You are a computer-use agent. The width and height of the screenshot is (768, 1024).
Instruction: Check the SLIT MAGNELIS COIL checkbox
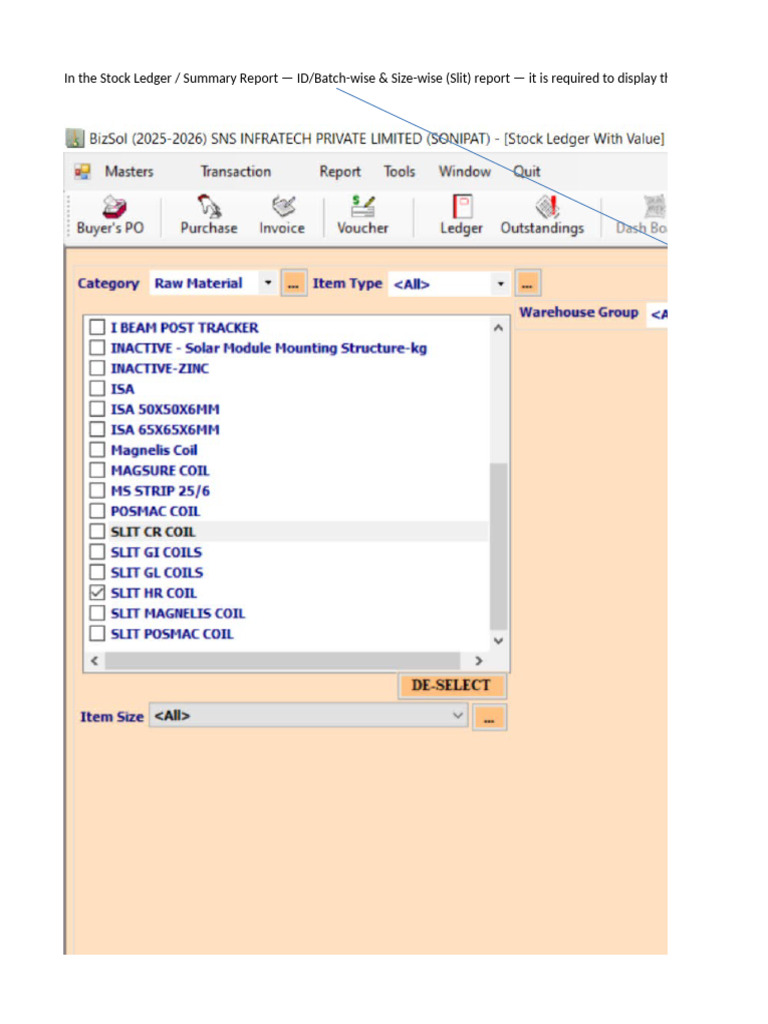pyautogui.click(x=97, y=613)
